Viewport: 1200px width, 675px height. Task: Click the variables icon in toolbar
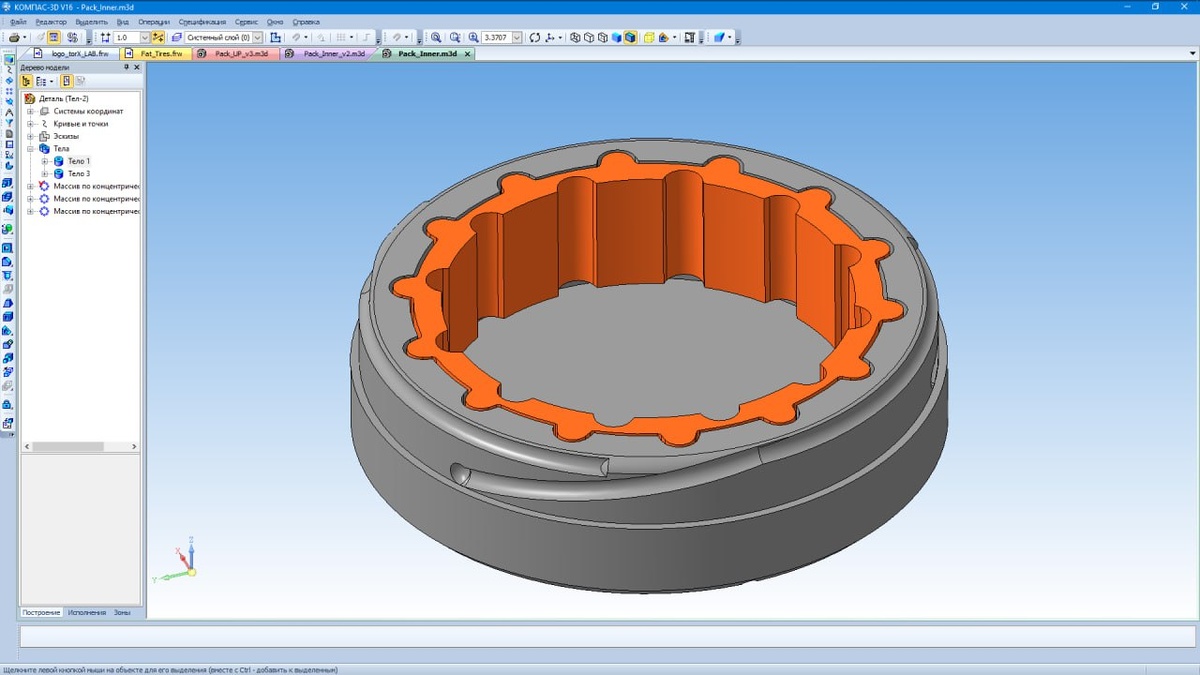(72, 37)
